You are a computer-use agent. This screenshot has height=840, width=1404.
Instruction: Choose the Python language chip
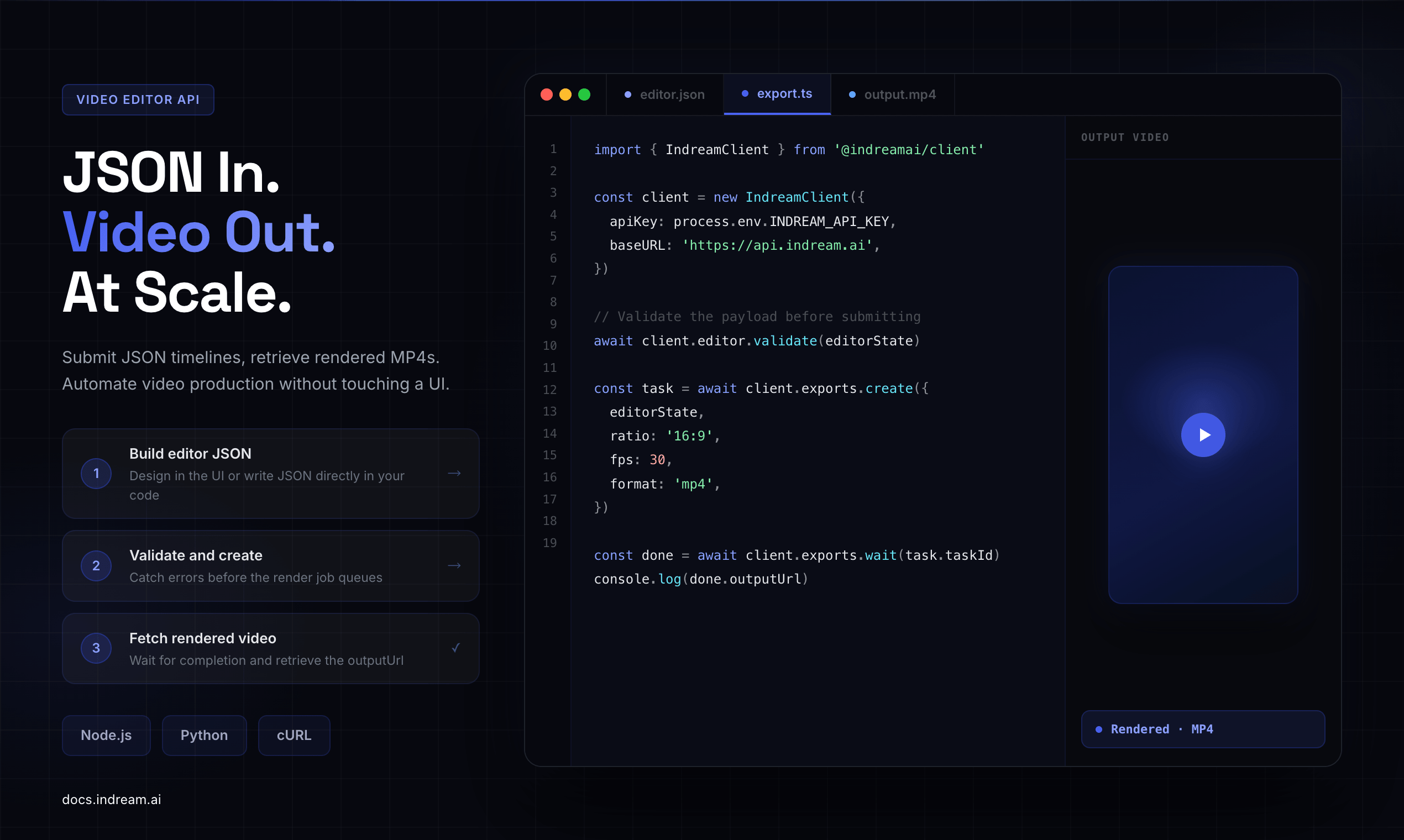(x=204, y=734)
